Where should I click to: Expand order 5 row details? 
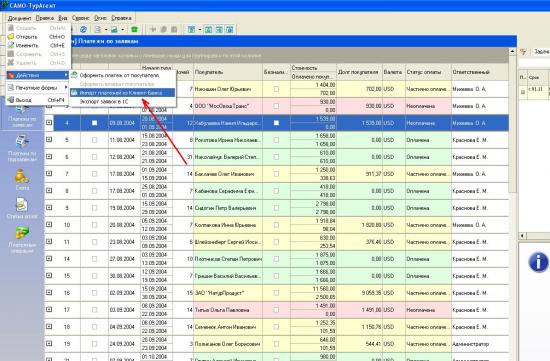(x=49, y=139)
